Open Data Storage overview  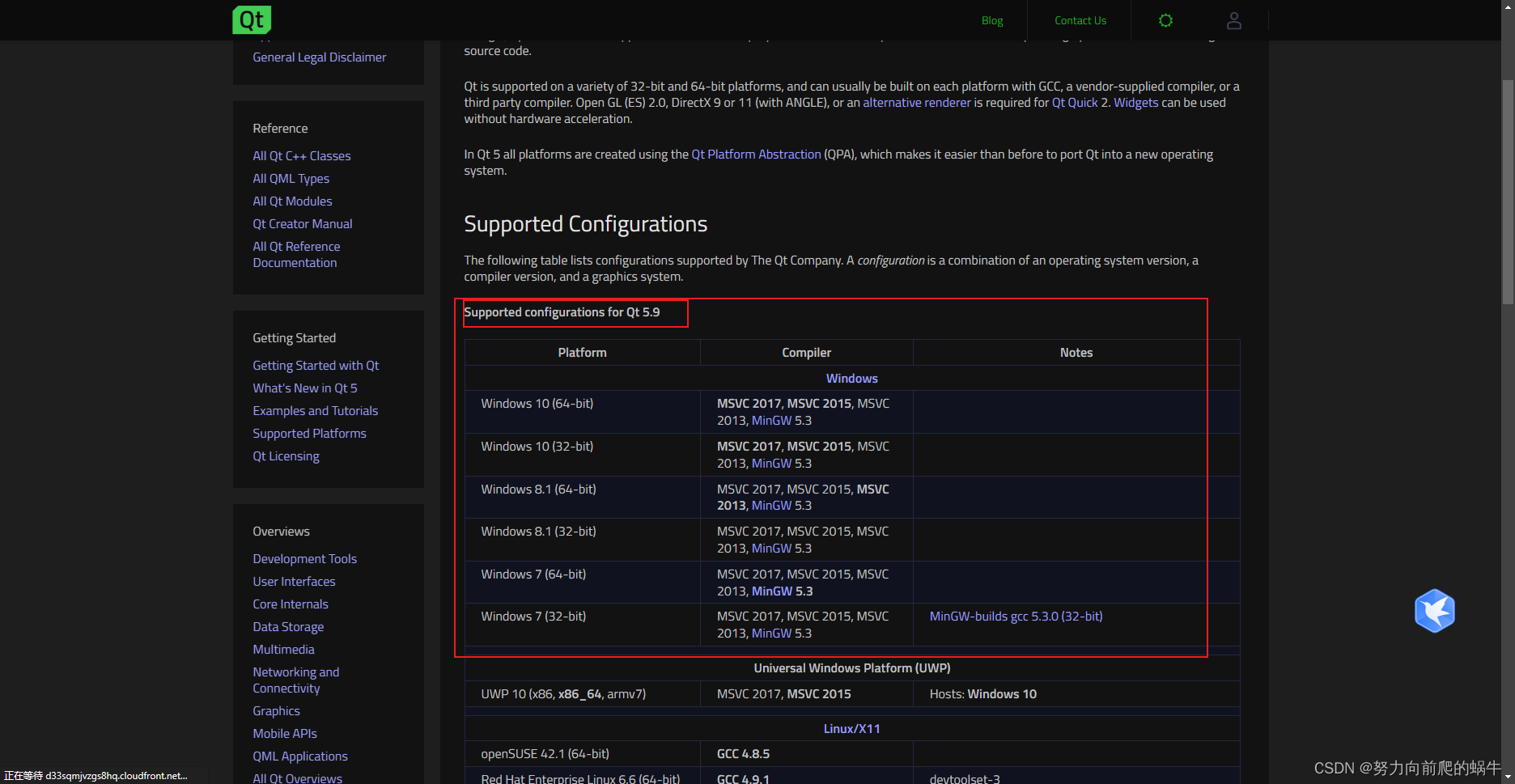(288, 627)
